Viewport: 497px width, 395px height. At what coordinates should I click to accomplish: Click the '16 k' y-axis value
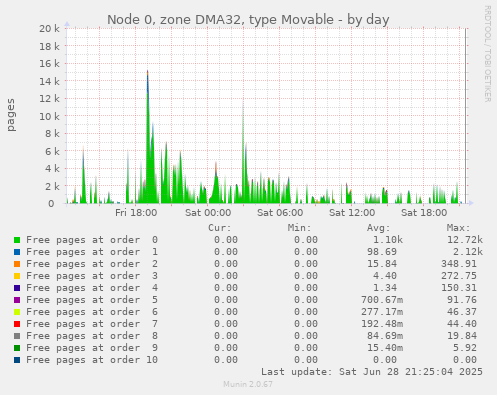pos(49,64)
